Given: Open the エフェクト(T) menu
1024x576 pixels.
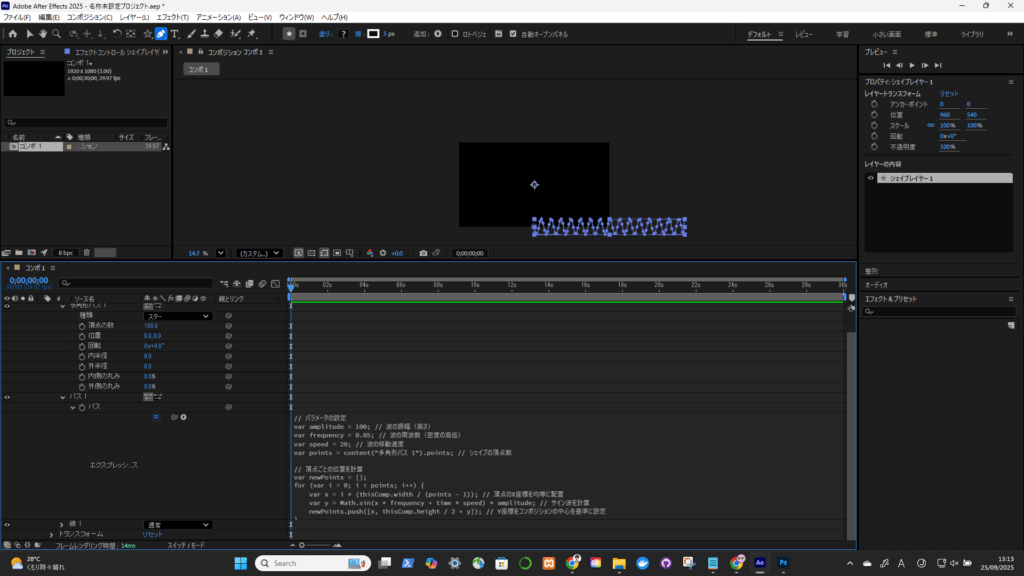Looking at the screenshot, I should (x=172, y=17).
